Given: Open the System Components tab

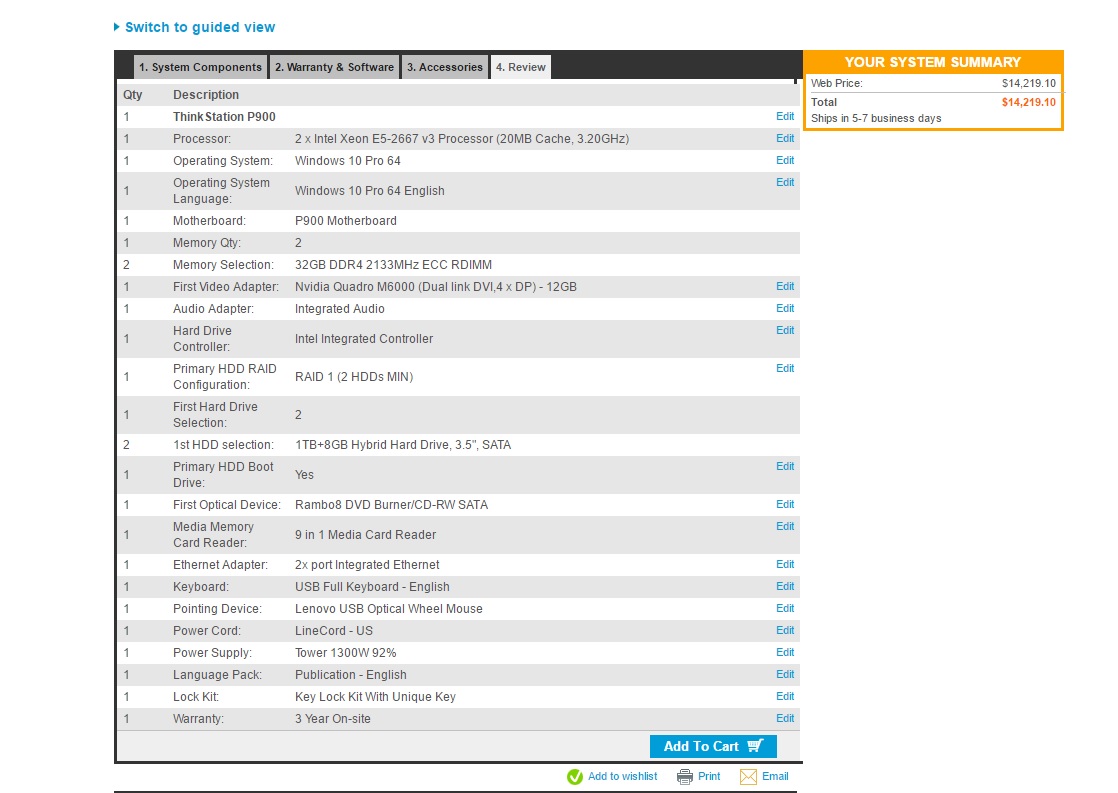Looking at the screenshot, I should coord(200,67).
